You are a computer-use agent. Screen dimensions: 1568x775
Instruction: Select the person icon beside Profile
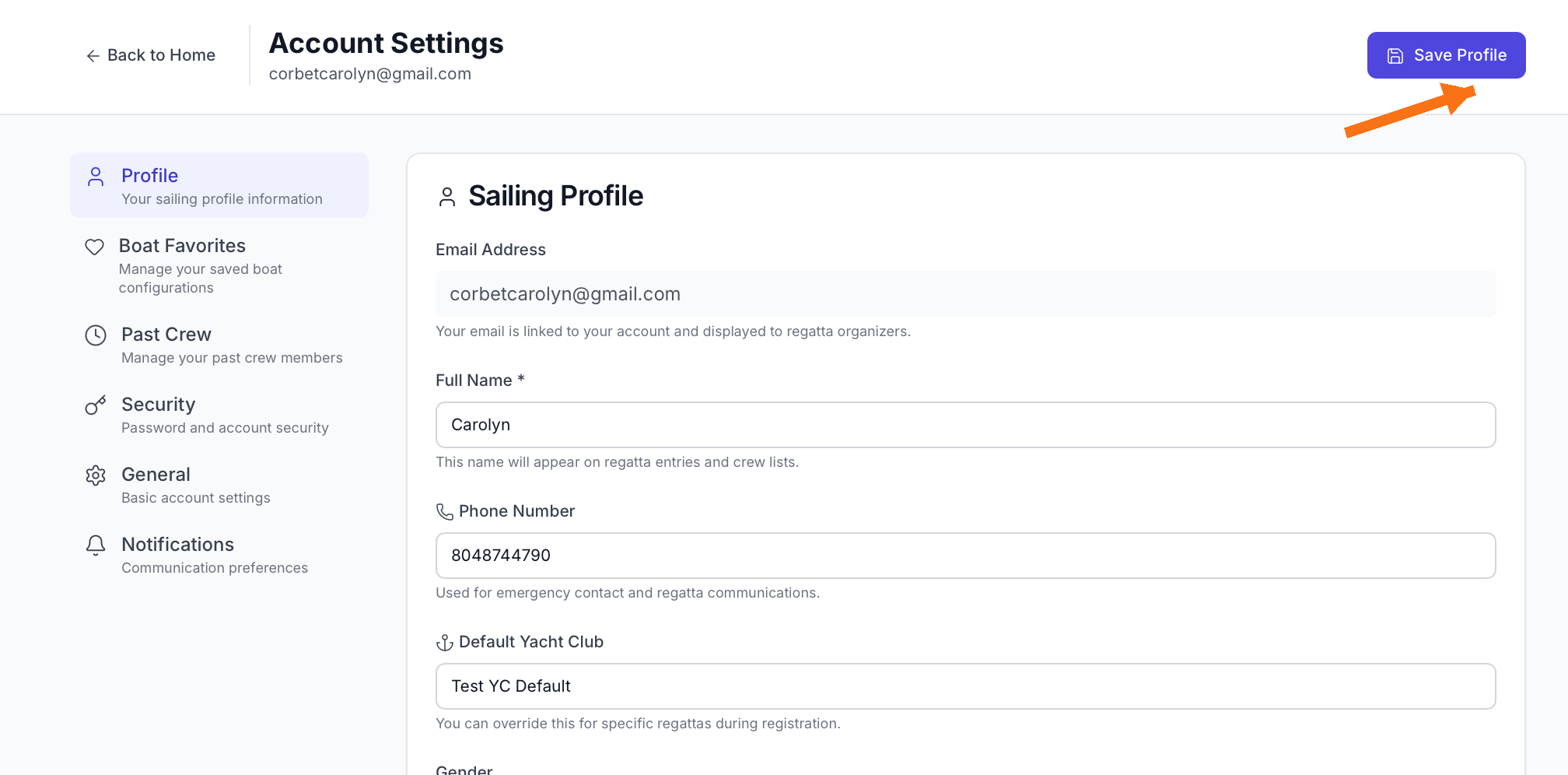96,176
